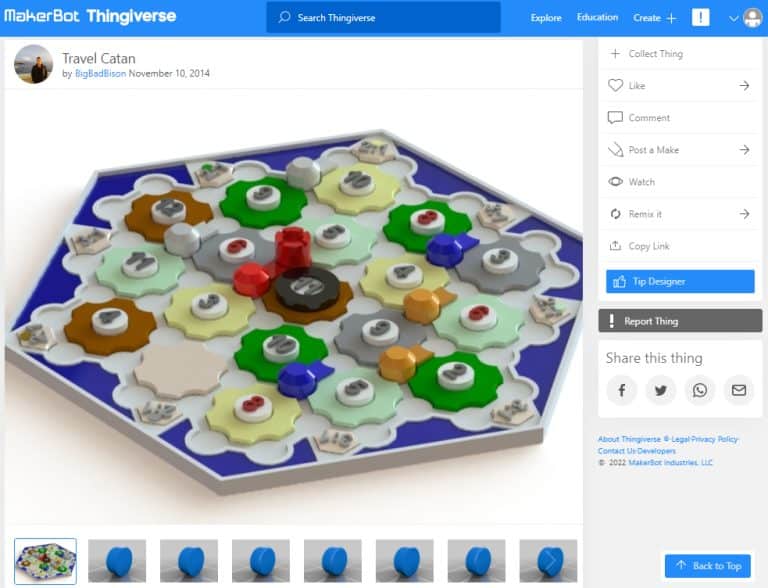Share by email envelope icon

pyautogui.click(x=739, y=390)
